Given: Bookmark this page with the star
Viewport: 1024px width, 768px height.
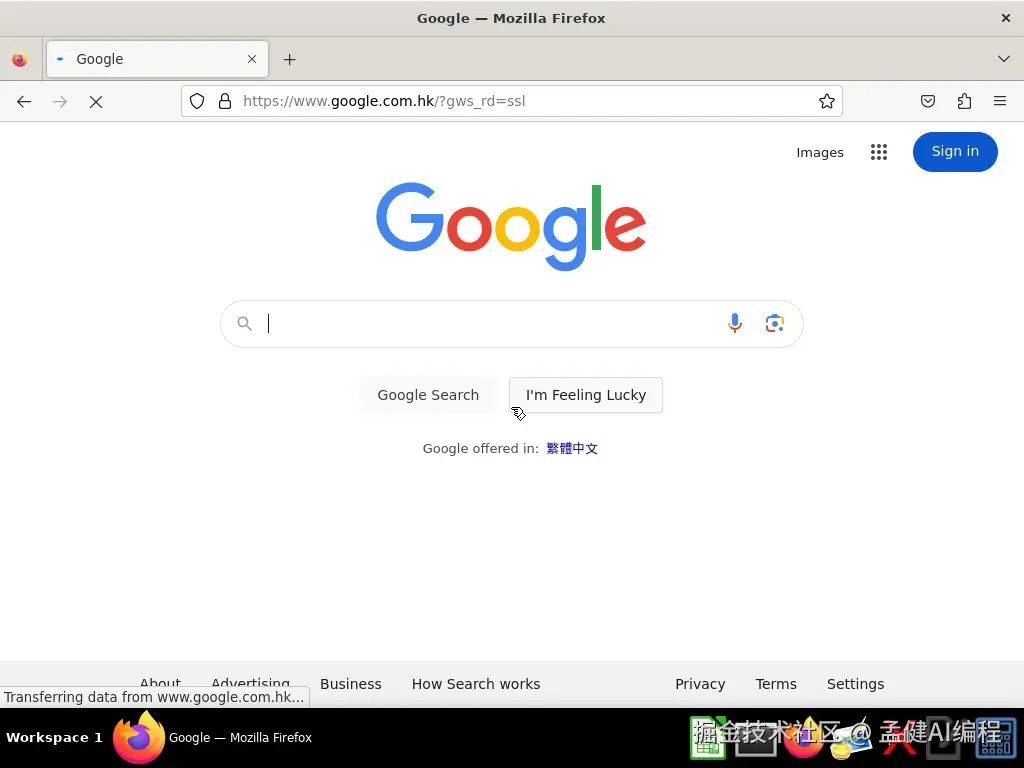Looking at the screenshot, I should pos(827,101).
